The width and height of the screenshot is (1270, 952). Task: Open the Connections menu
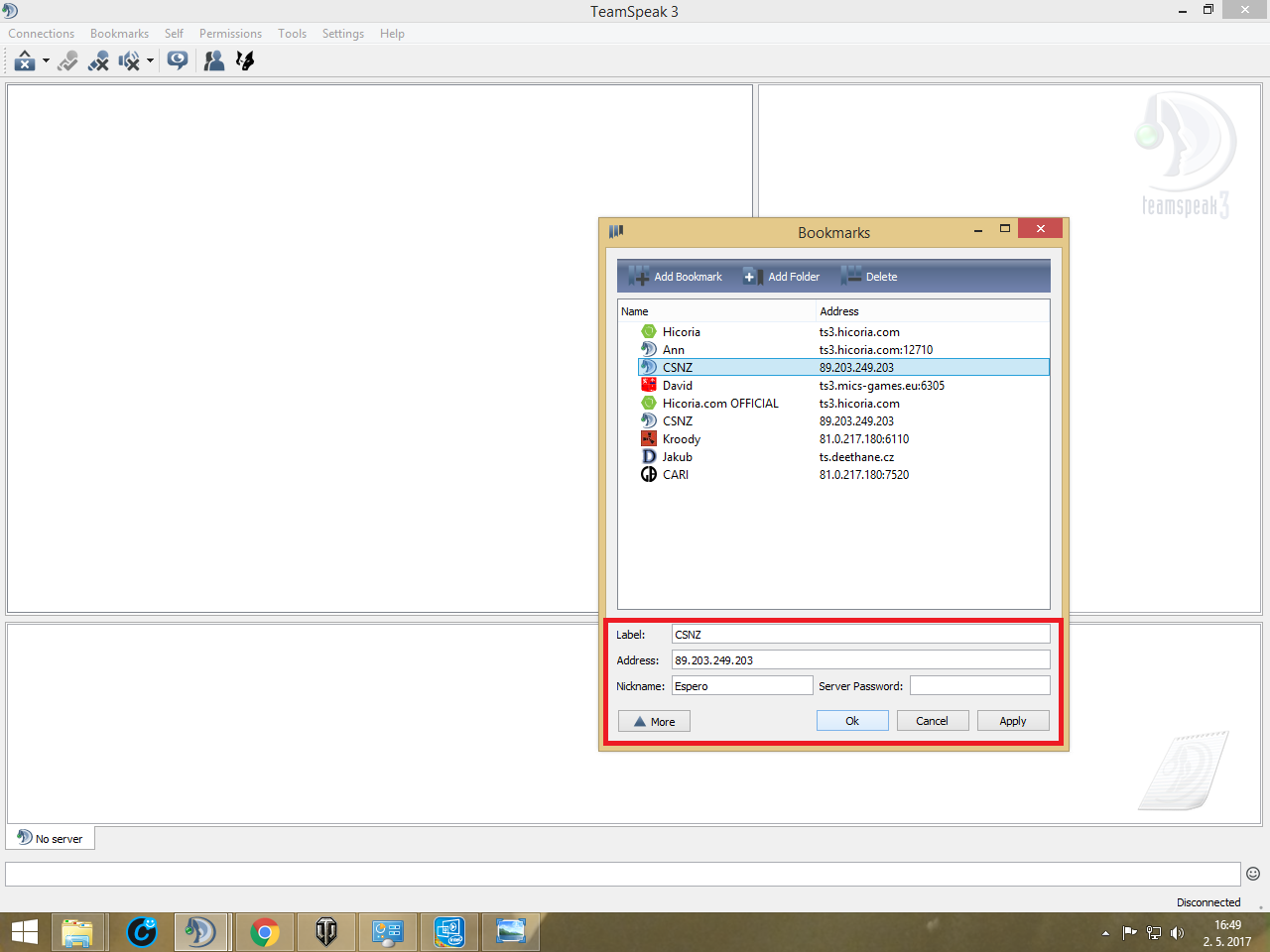[42, 34]
